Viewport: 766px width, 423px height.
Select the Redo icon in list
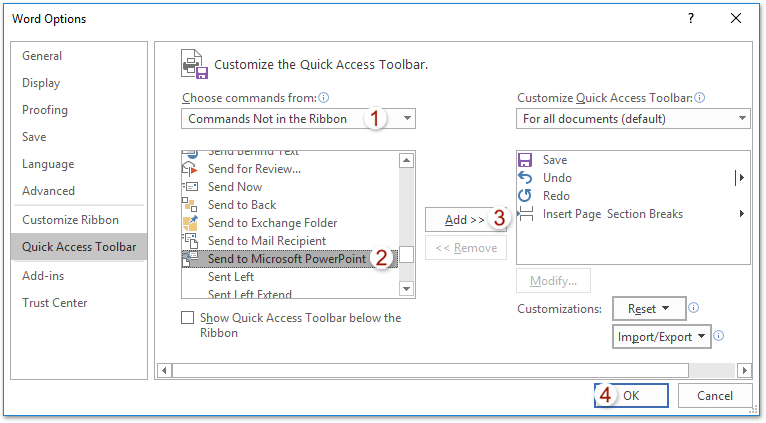[525, 195]
